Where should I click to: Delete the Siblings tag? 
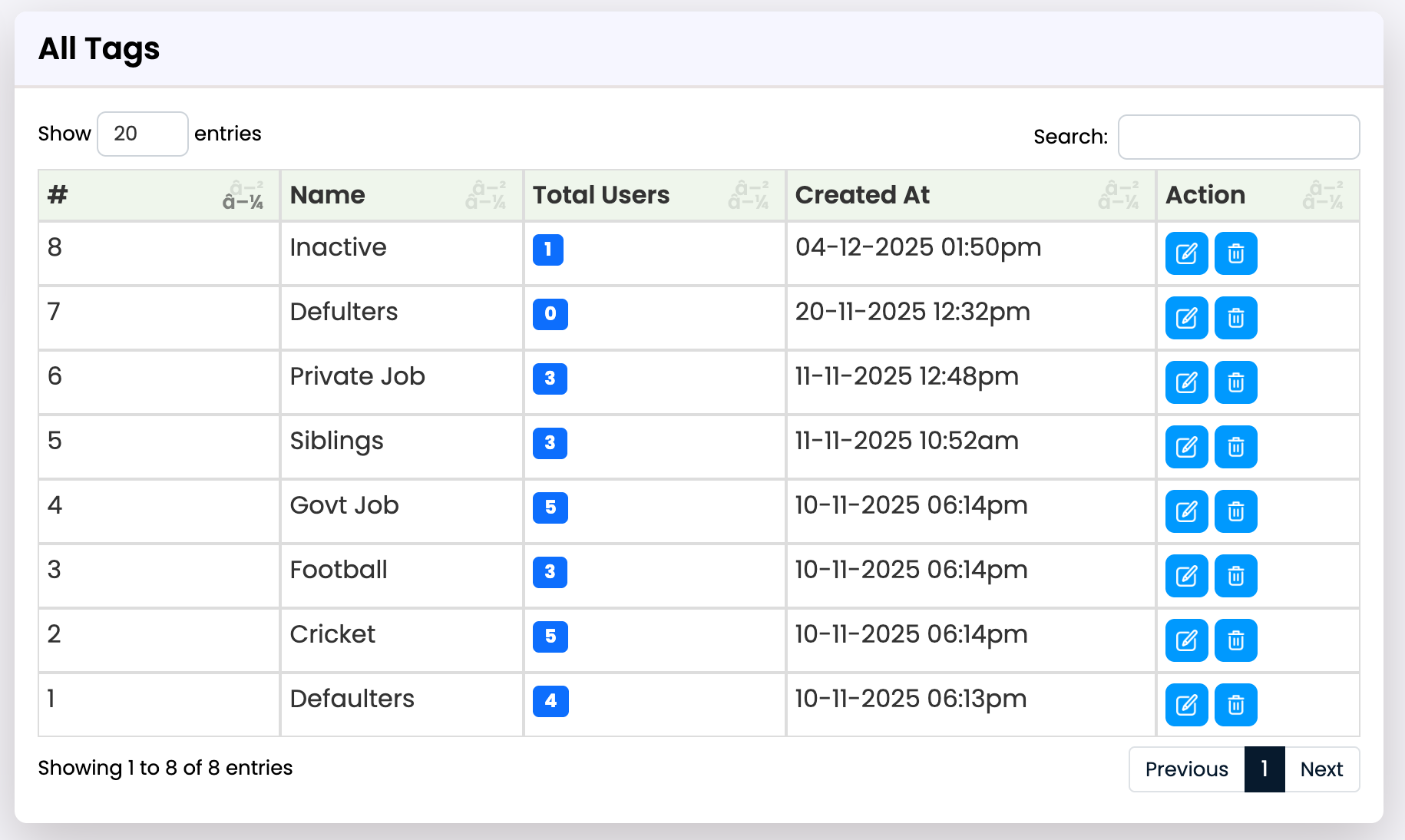[x=1236, y=447]
